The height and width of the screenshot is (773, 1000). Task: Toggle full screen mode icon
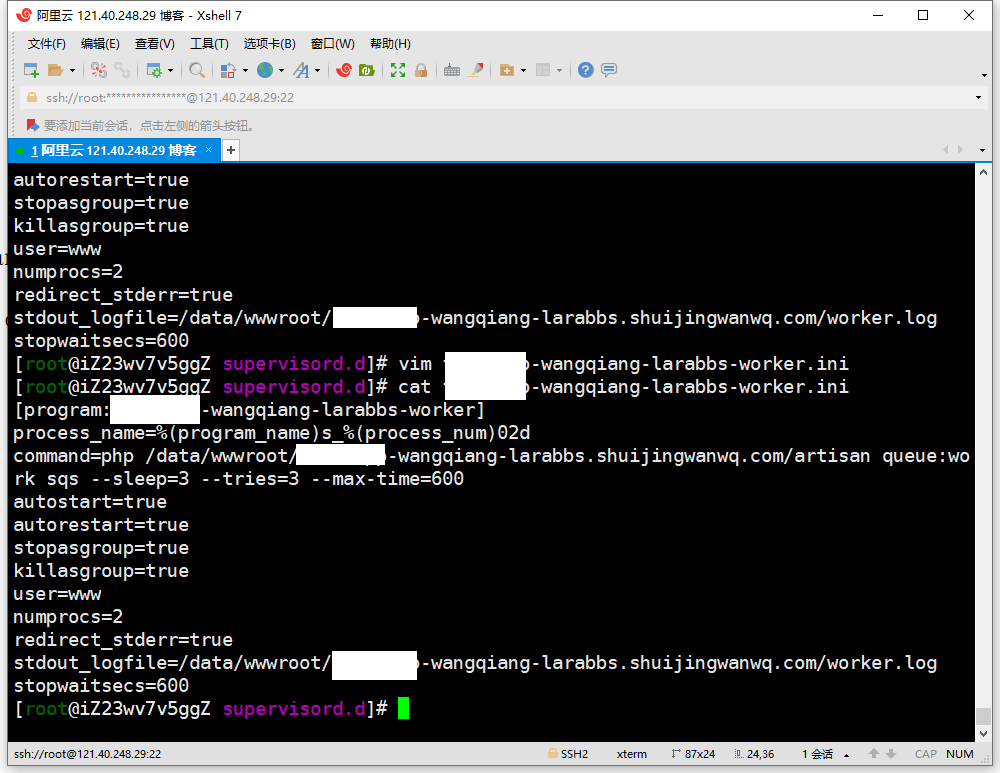point(398,70)
